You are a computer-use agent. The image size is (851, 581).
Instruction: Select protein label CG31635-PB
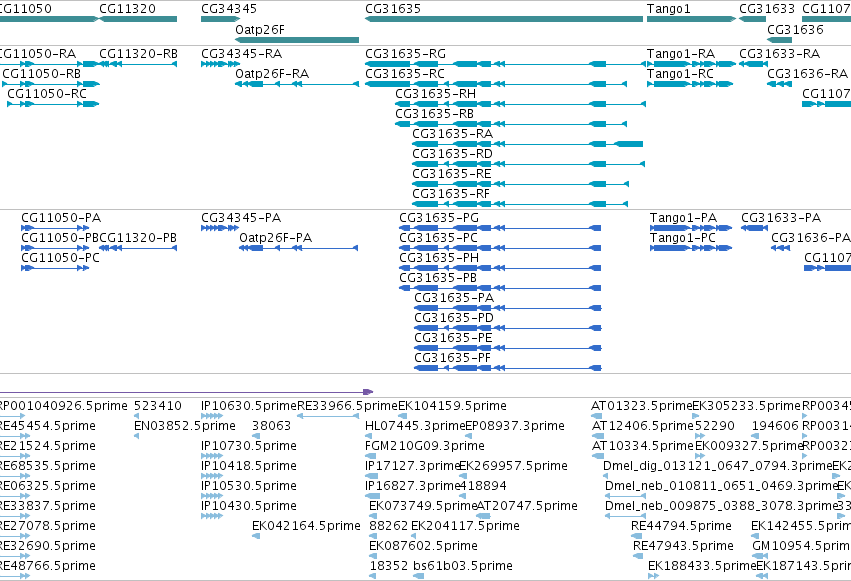(438, 278)
